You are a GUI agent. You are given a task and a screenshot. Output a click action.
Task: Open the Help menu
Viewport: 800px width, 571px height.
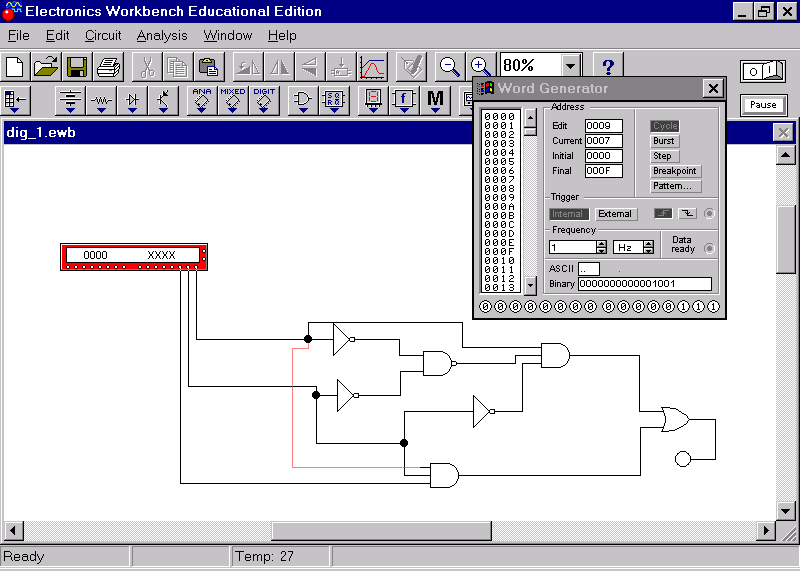click(x=282, y=36)
